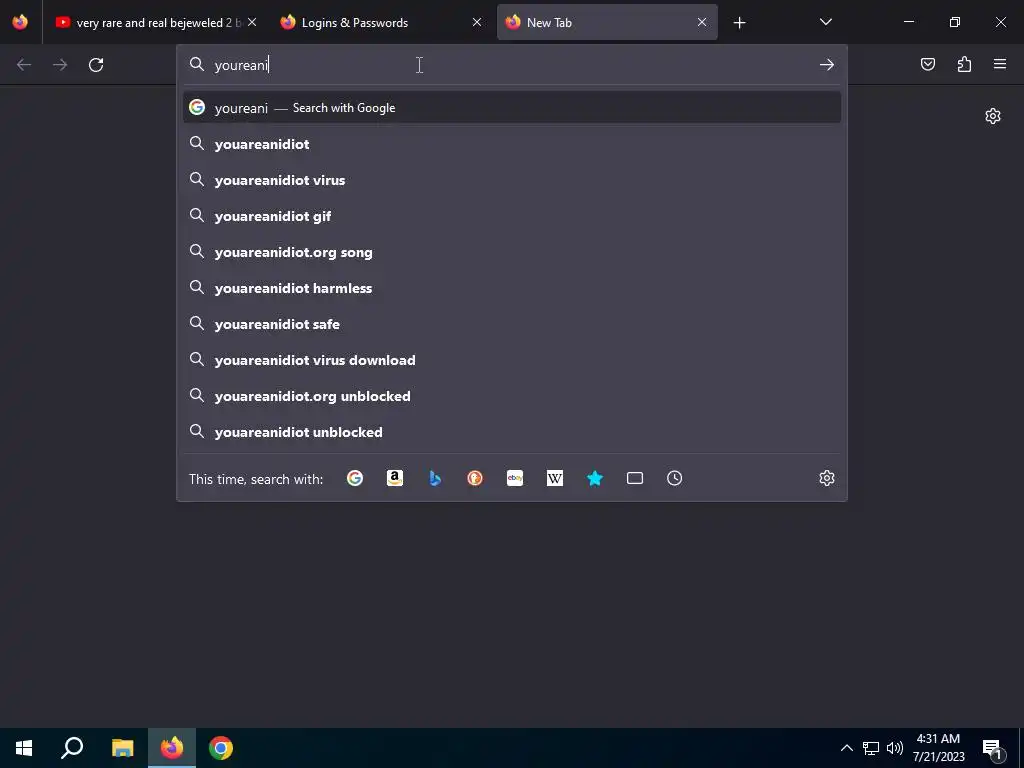Open the notification action center icon
Viewport: 1024px width, 768px height.
993,748
